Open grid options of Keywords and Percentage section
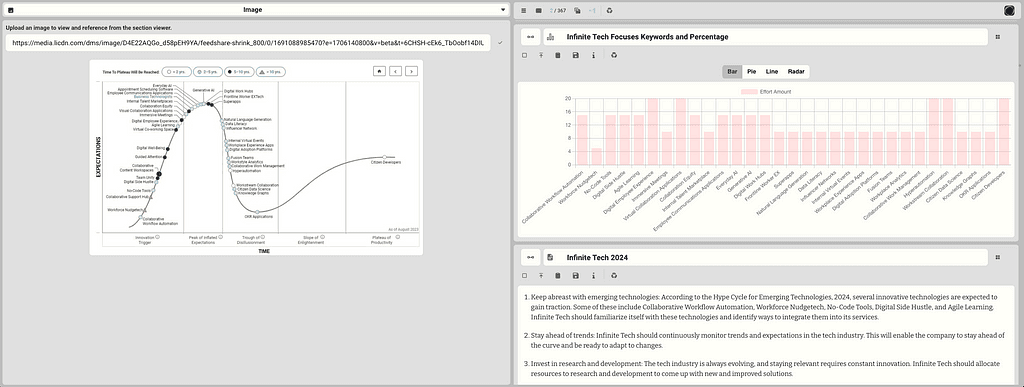 point(997,37)
